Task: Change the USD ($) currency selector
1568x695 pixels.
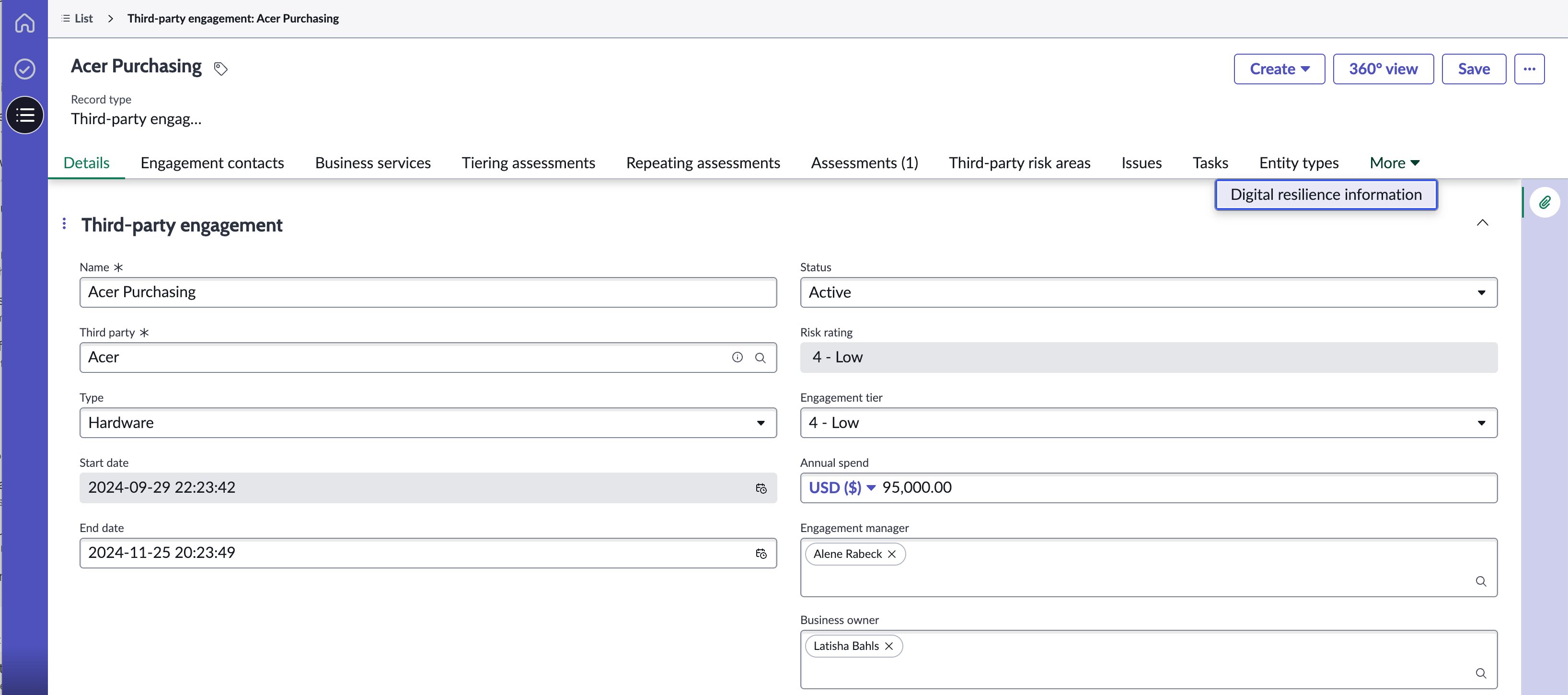Action: click(x=842, y=487)
